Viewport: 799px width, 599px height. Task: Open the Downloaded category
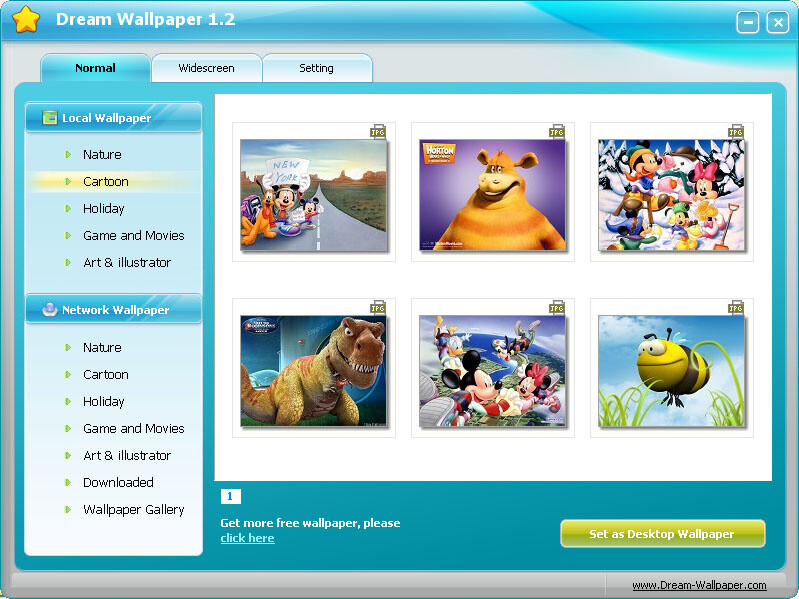pyautogui.click(x=118, y=482)
